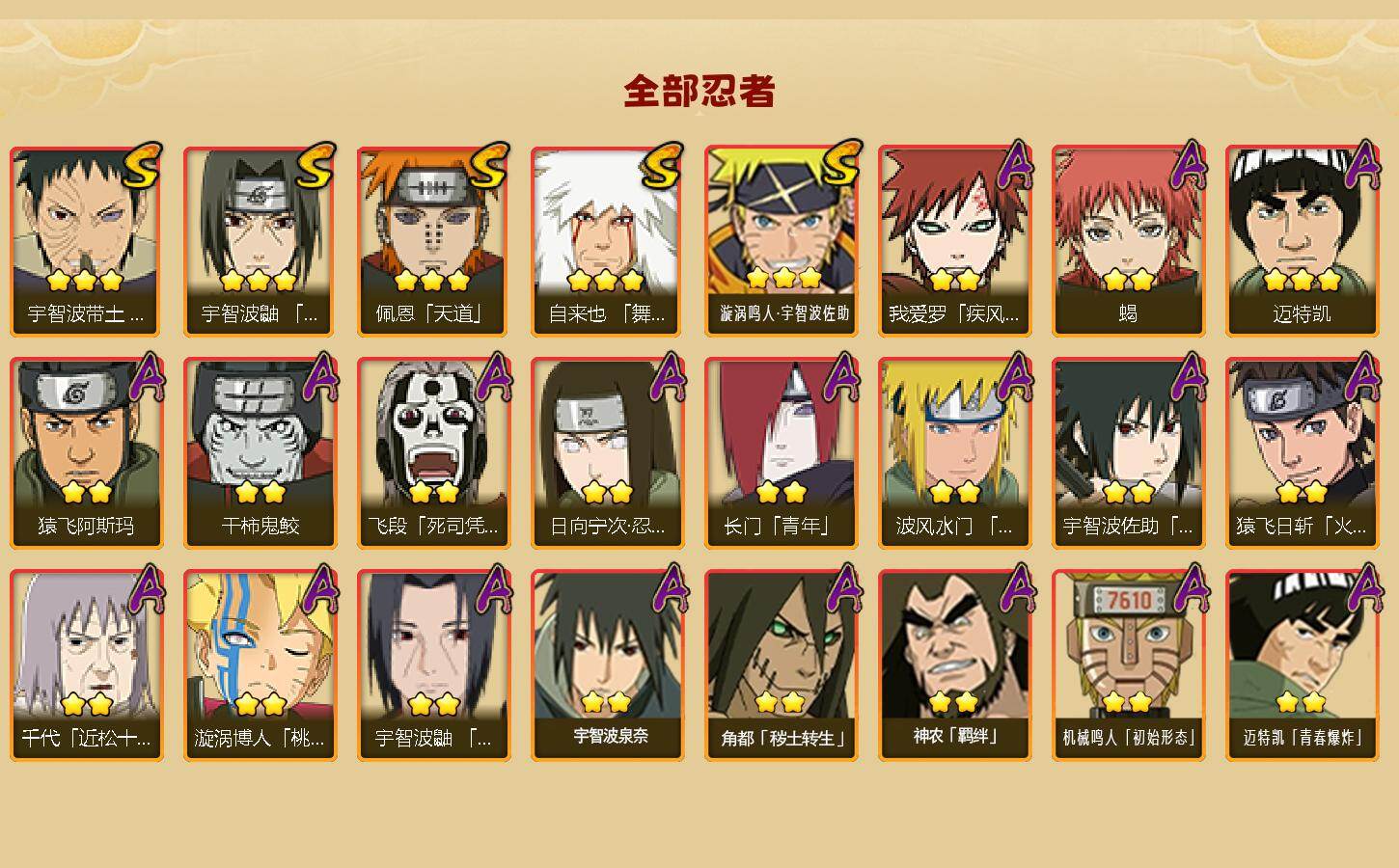Select the 迈特凯 three-star card

(1303, 241)
